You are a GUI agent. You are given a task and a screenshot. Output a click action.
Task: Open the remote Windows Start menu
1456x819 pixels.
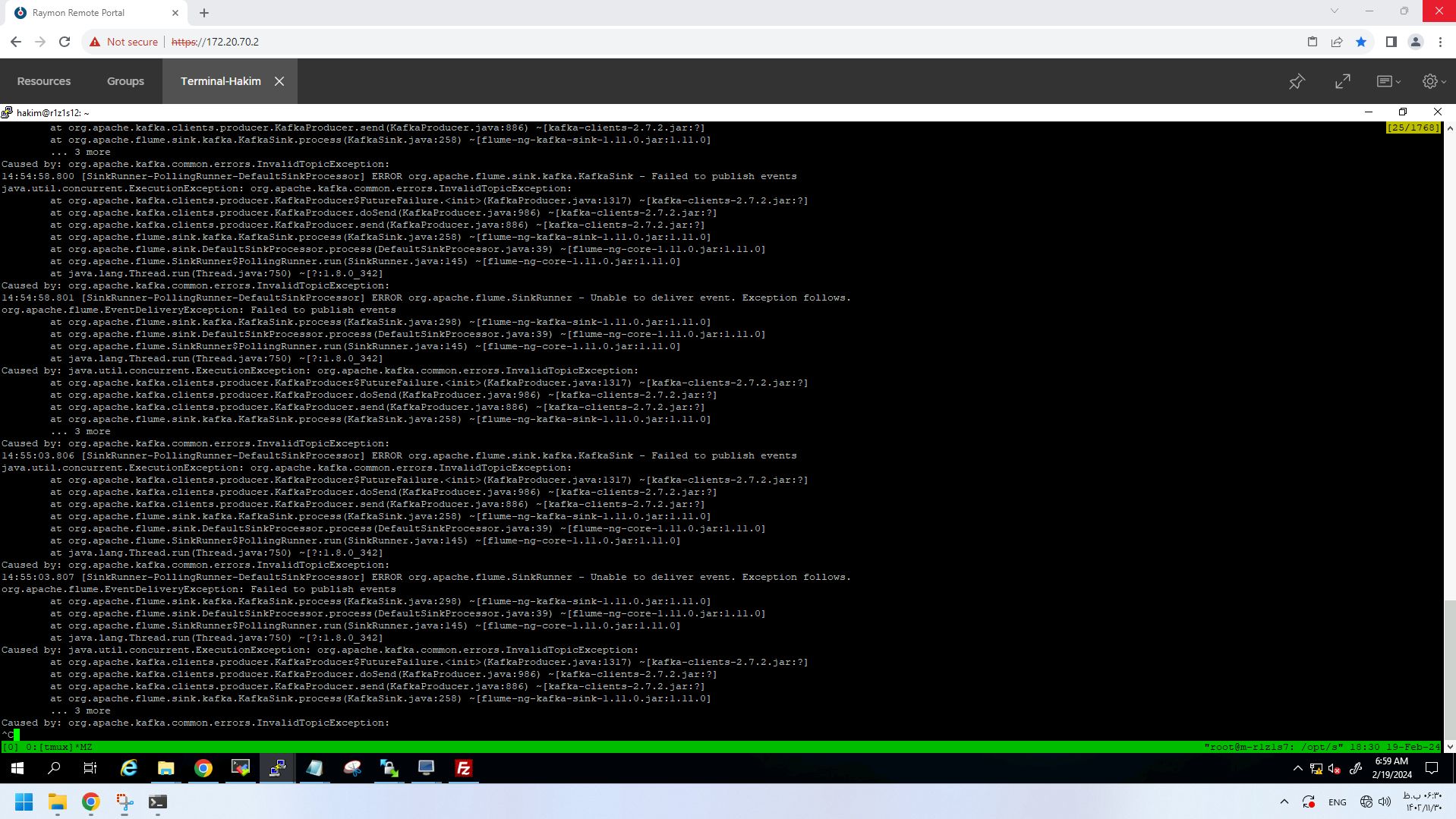tap(17, 769)
